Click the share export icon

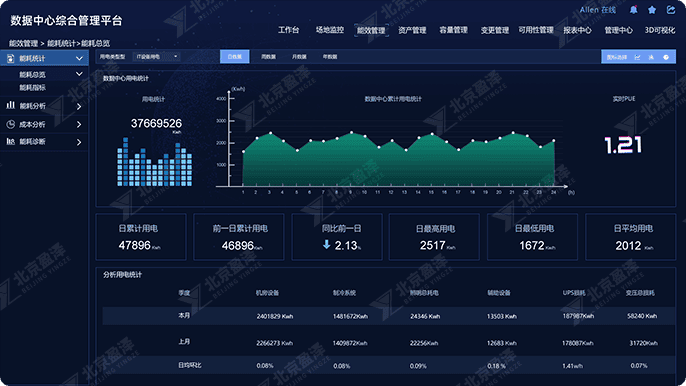[671, 10]
